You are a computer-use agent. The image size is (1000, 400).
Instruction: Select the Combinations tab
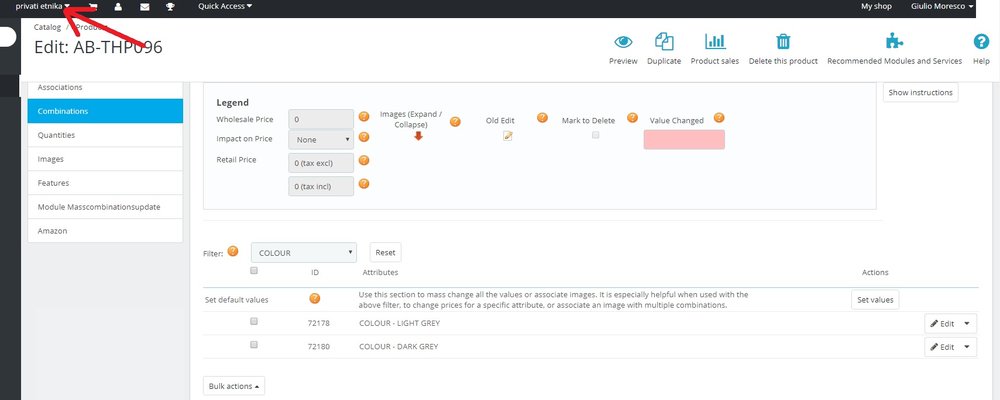click(x=105, y=111)
